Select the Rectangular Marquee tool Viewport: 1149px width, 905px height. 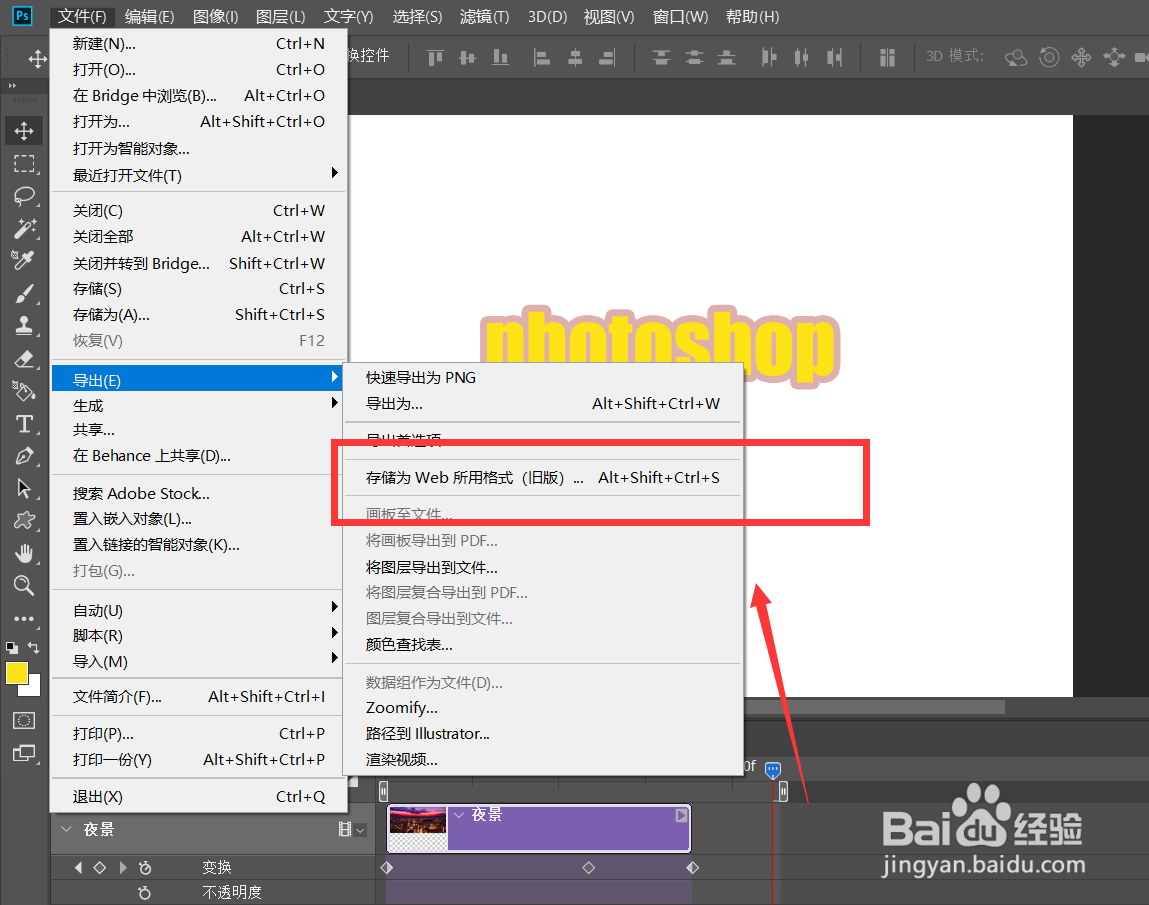click(x=24, y=163)
